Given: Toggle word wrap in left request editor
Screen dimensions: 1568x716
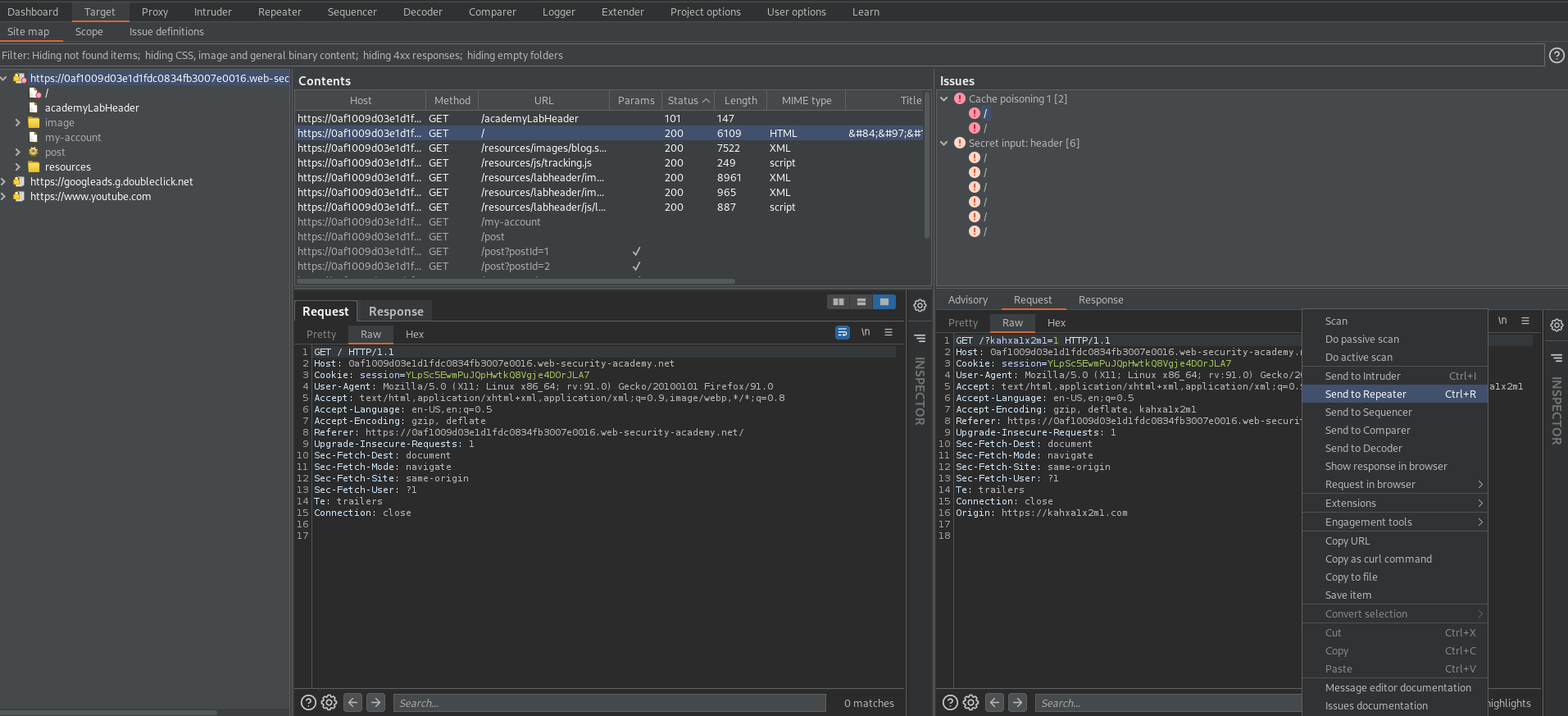Looking at the screenshot, I should pyautogui.click(x=843, y=332).
